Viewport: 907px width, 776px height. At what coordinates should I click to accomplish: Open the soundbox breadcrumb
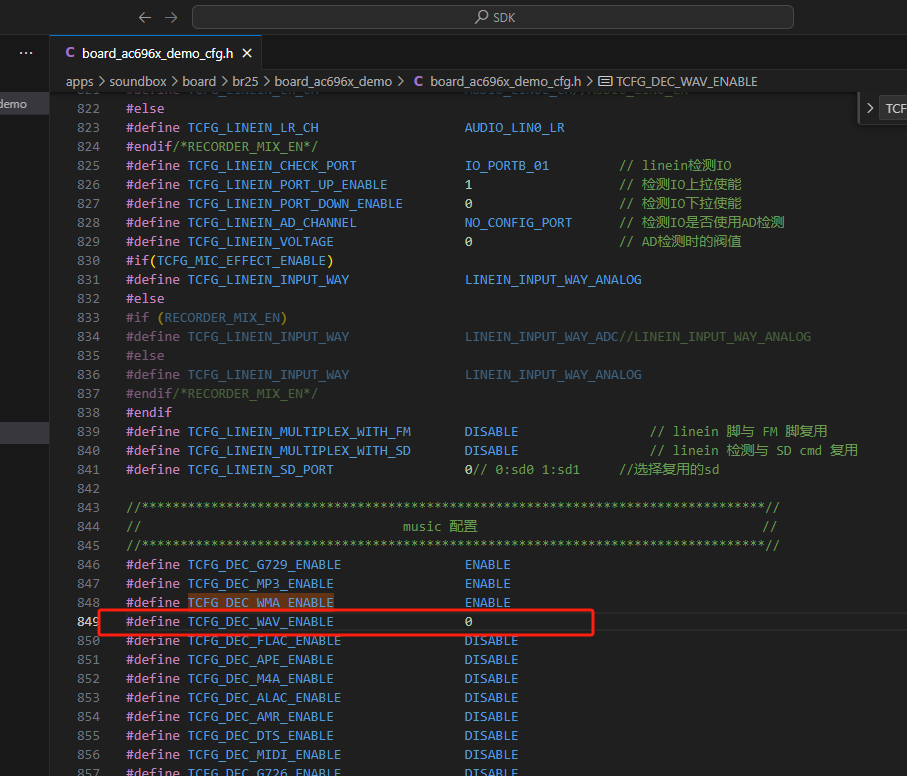138,82
